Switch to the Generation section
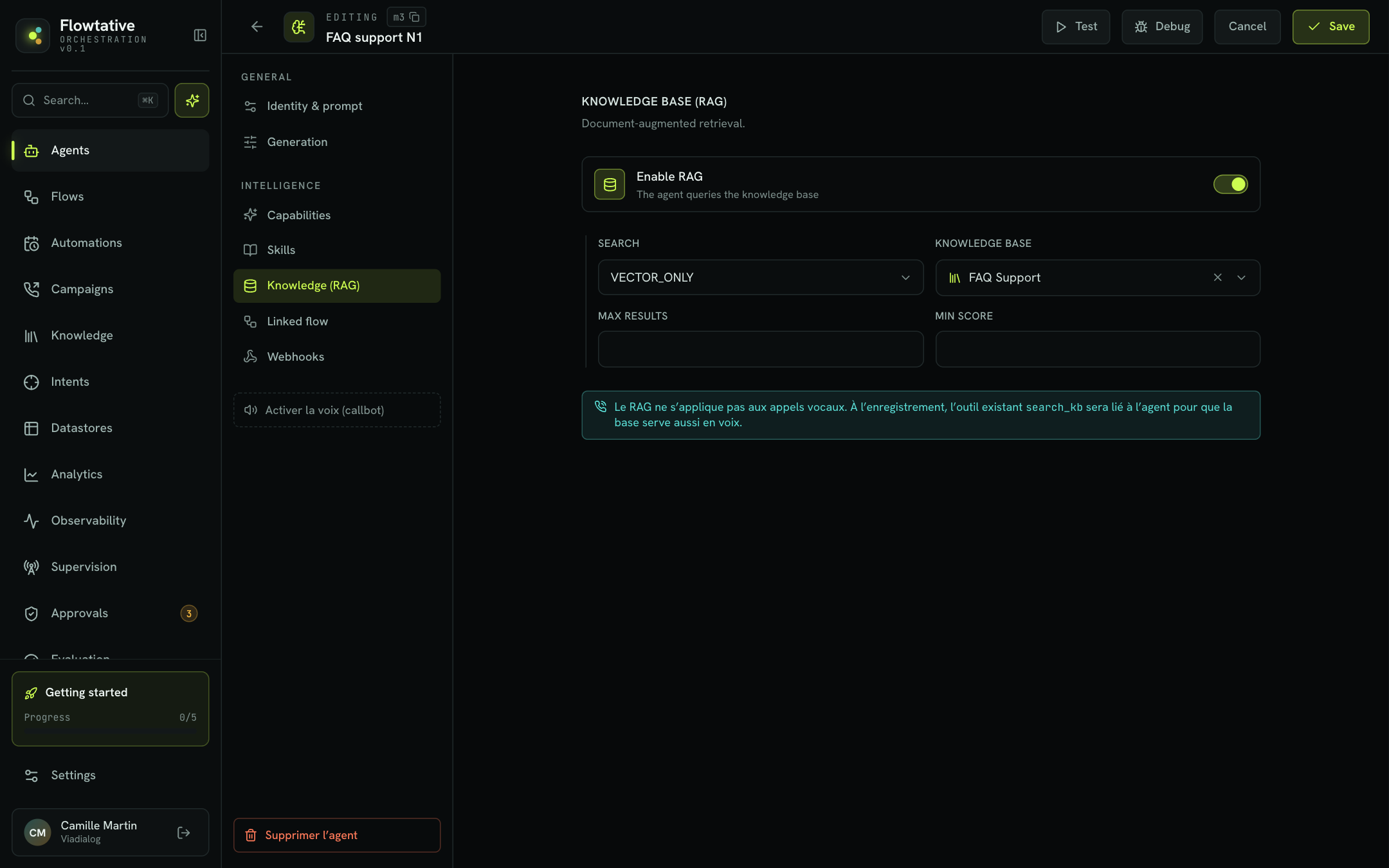The height and width of the screenshot is (868, 1389). point(337,142)
